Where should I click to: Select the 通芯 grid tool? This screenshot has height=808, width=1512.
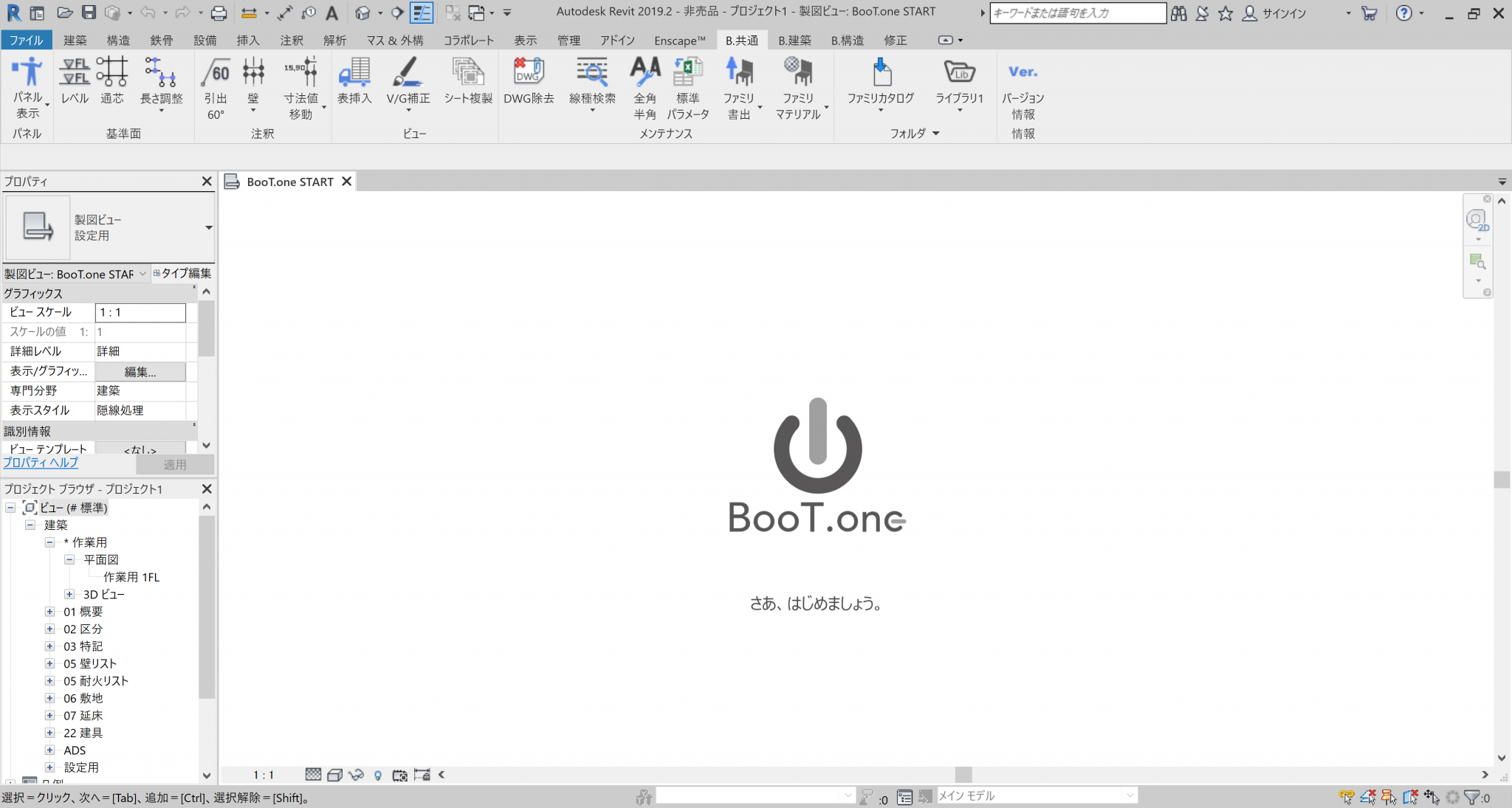[112, 81]
